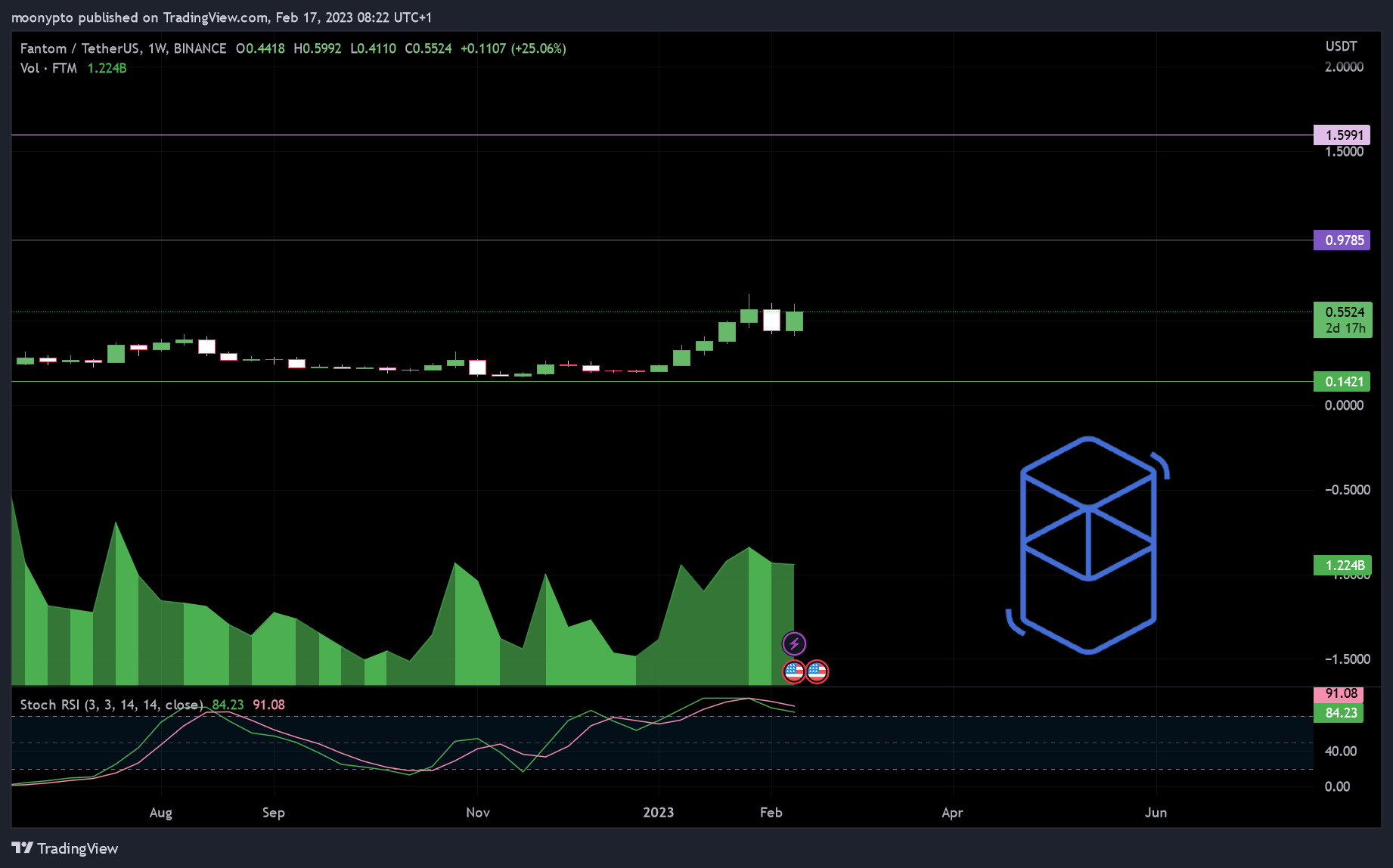Click the latest green weekly candle

794,321
